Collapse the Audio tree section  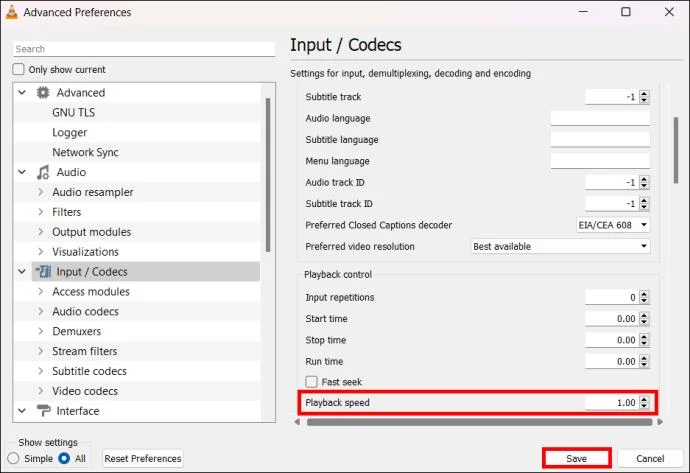coord(22,172)
